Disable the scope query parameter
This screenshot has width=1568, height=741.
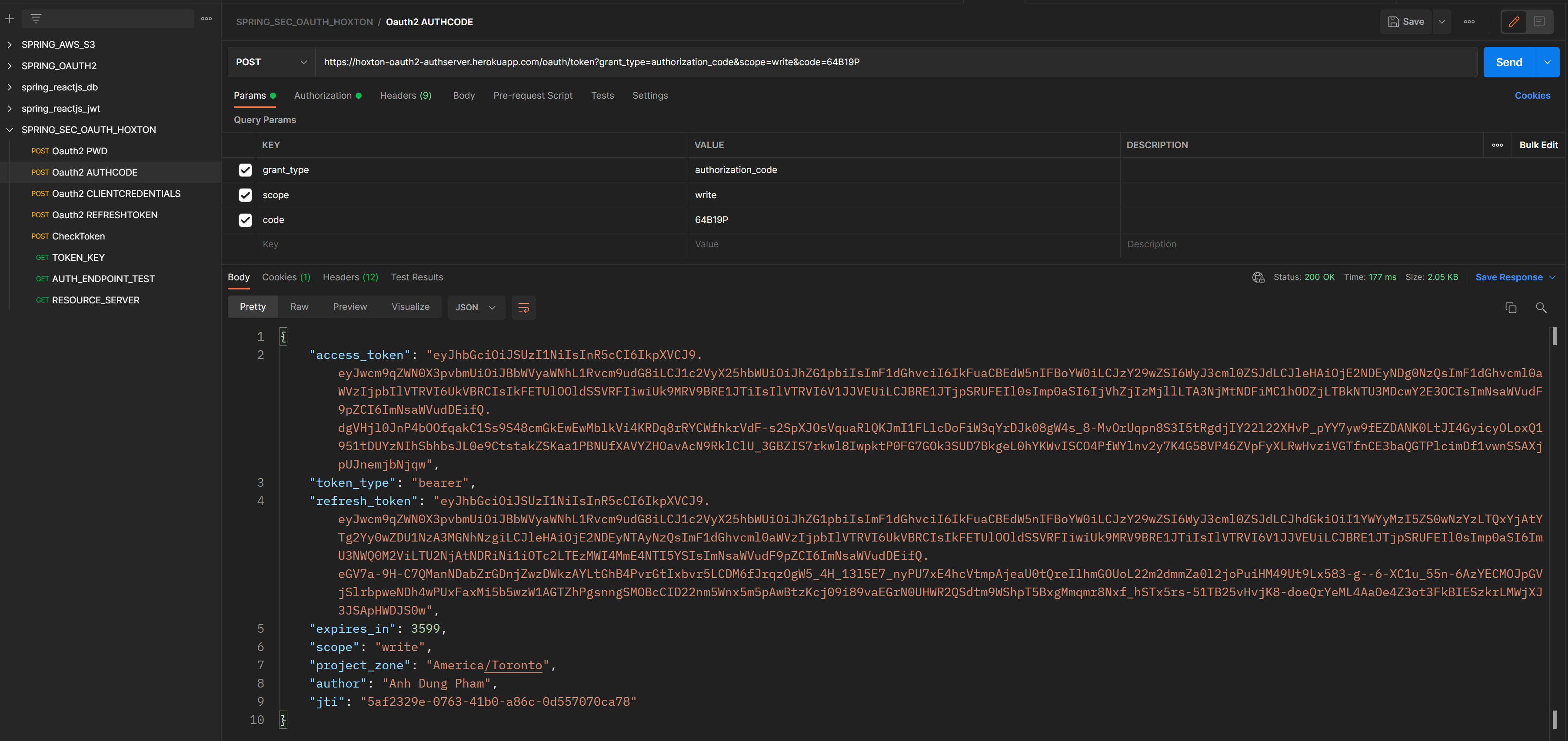245,195
